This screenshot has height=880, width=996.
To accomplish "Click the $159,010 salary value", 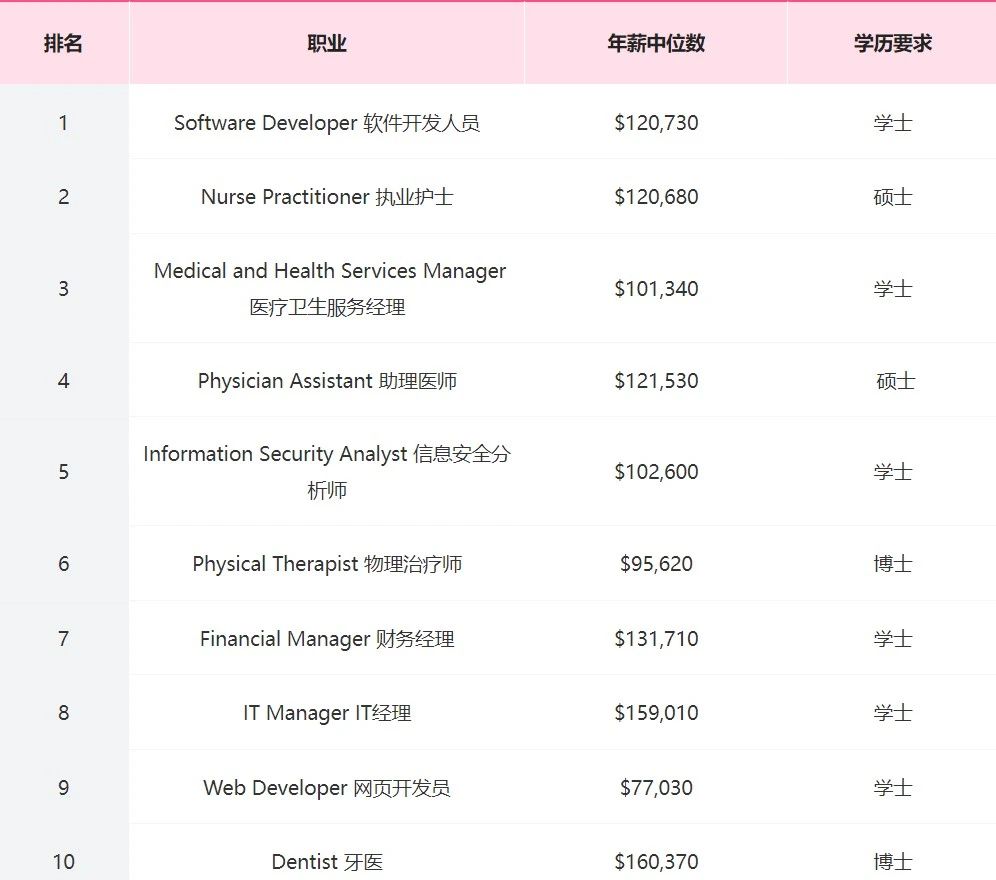I will [x=656, y=713].
